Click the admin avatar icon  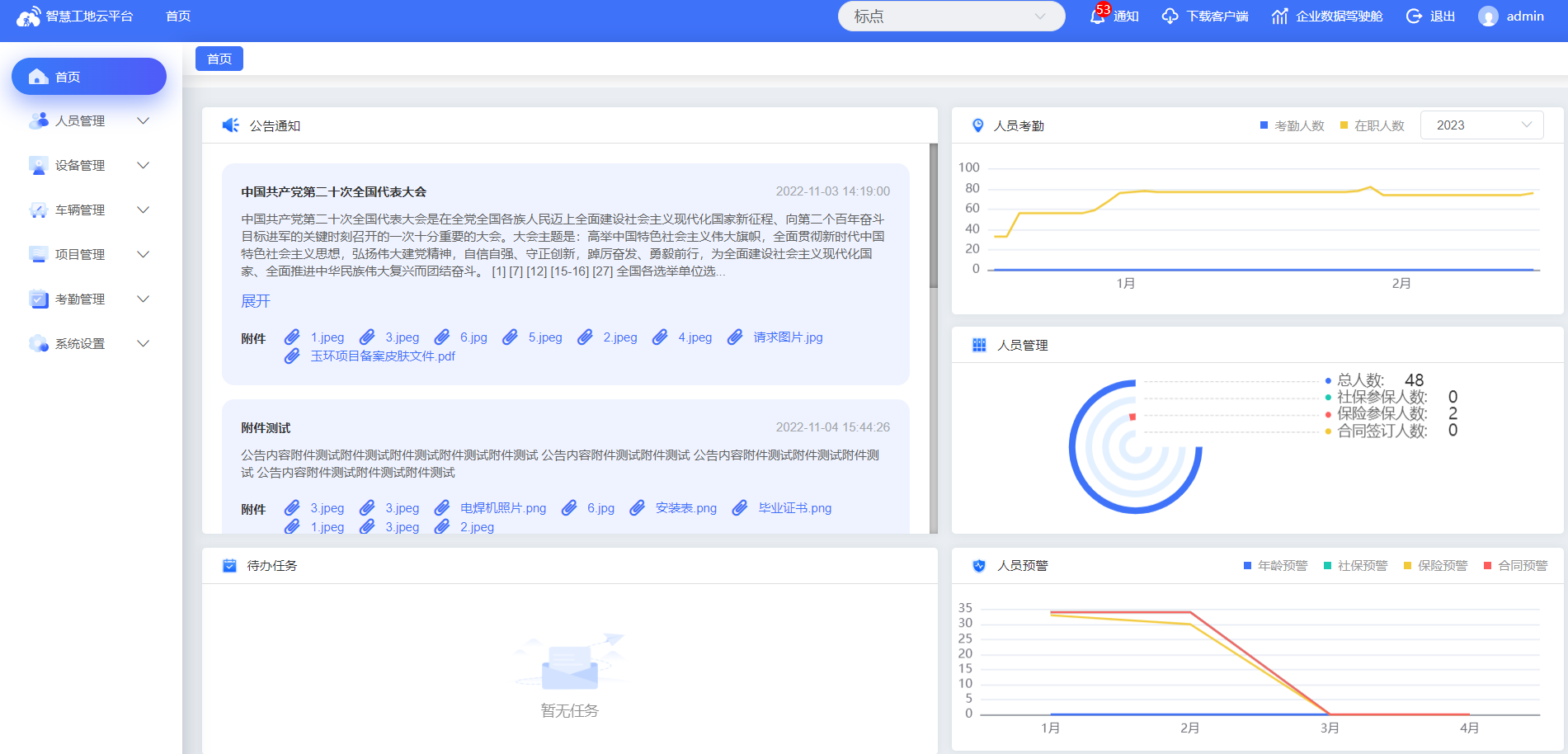pyautogui.click(x=1488, y=16)
